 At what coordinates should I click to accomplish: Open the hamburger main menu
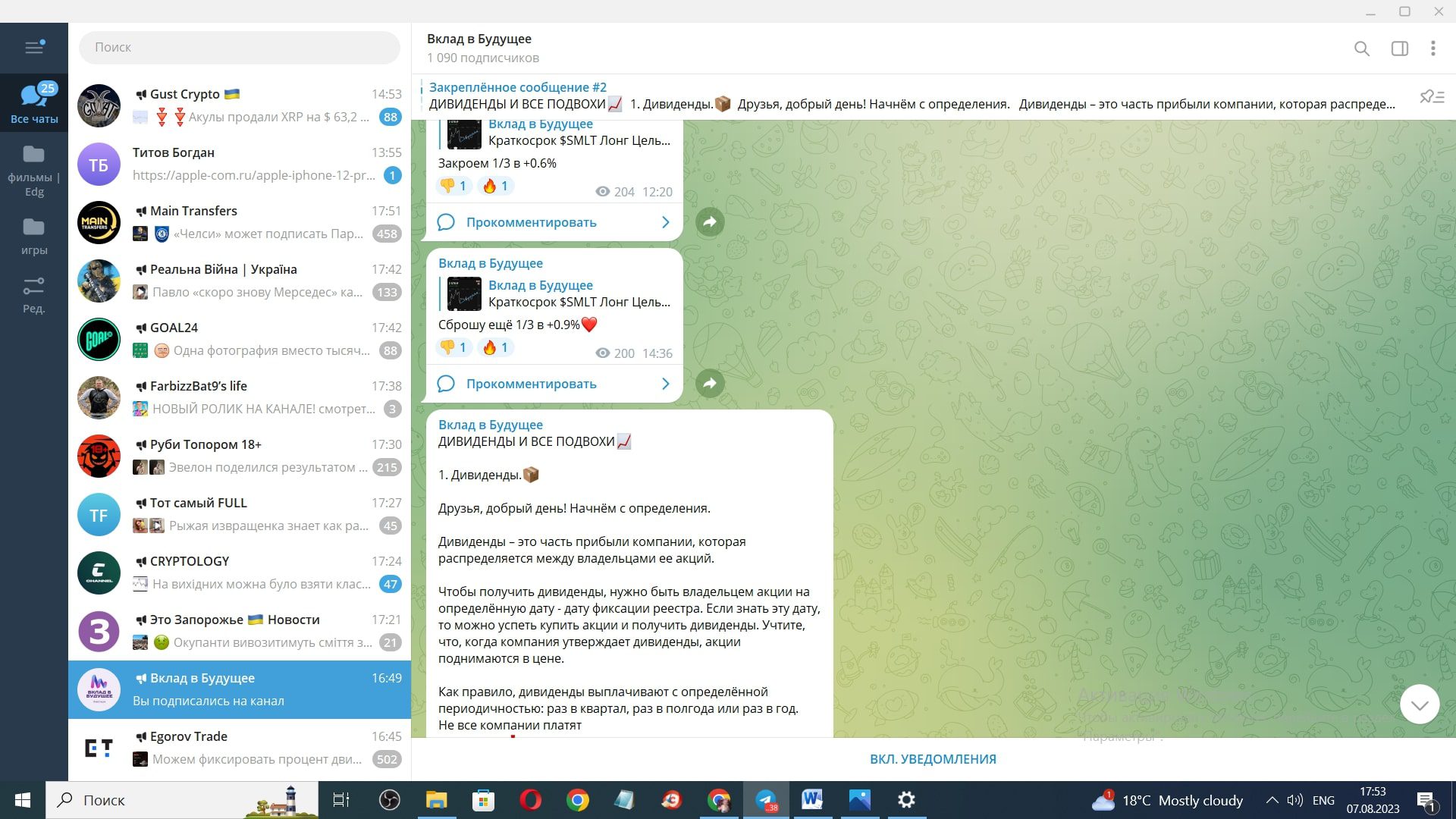coord(34,48)
